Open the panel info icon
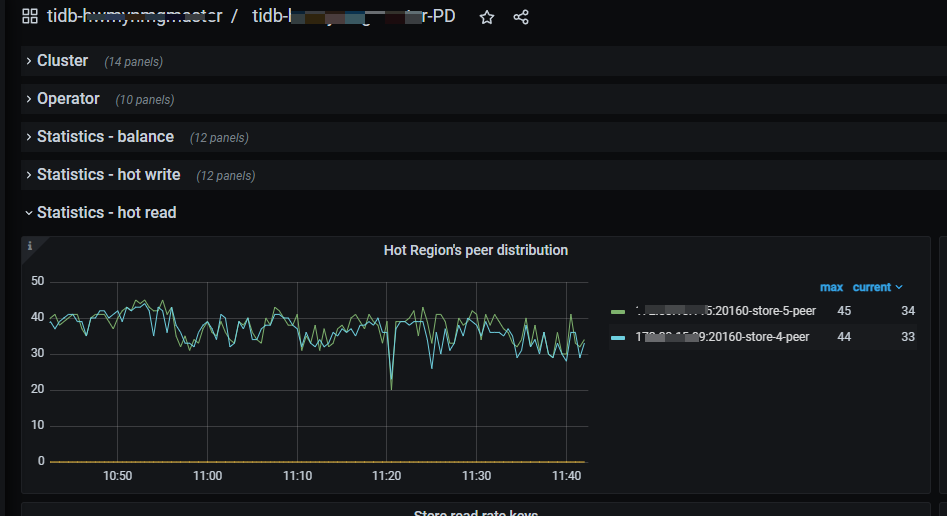This screenshot has height=516, width=947. pyautogui.click(x=30, y=246)
